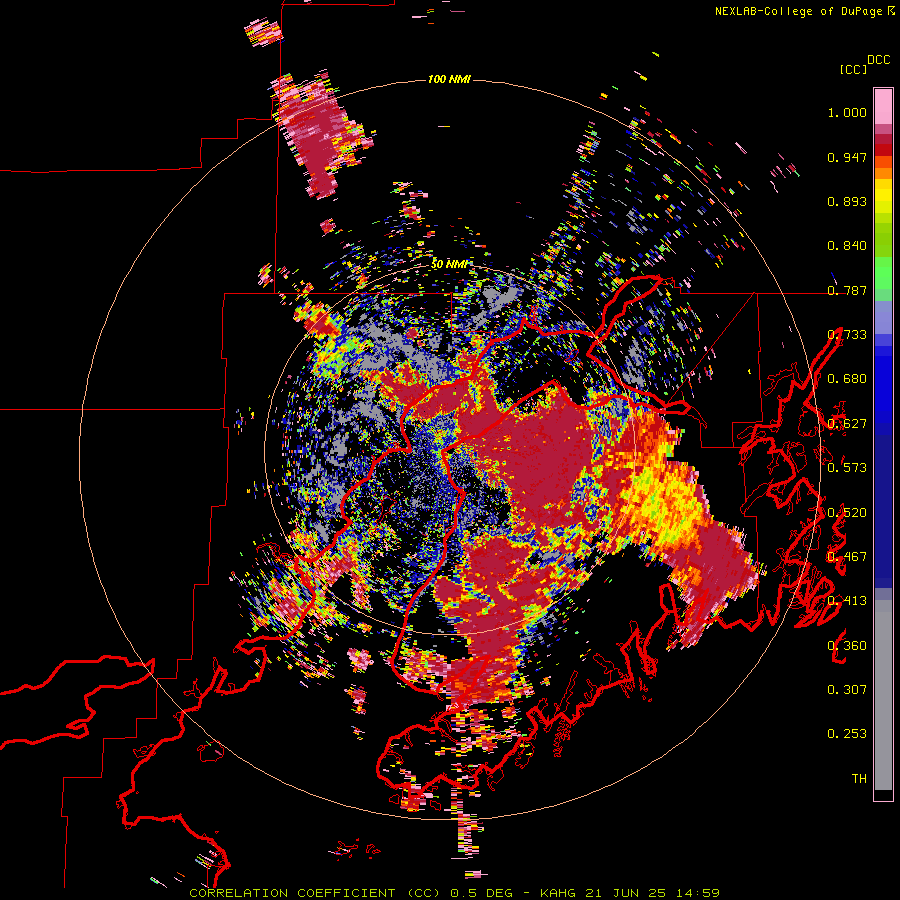The height and width of the screenshot is (900, 900).
Task: Click the 0.467 scale value
Action: click(847, 557)
